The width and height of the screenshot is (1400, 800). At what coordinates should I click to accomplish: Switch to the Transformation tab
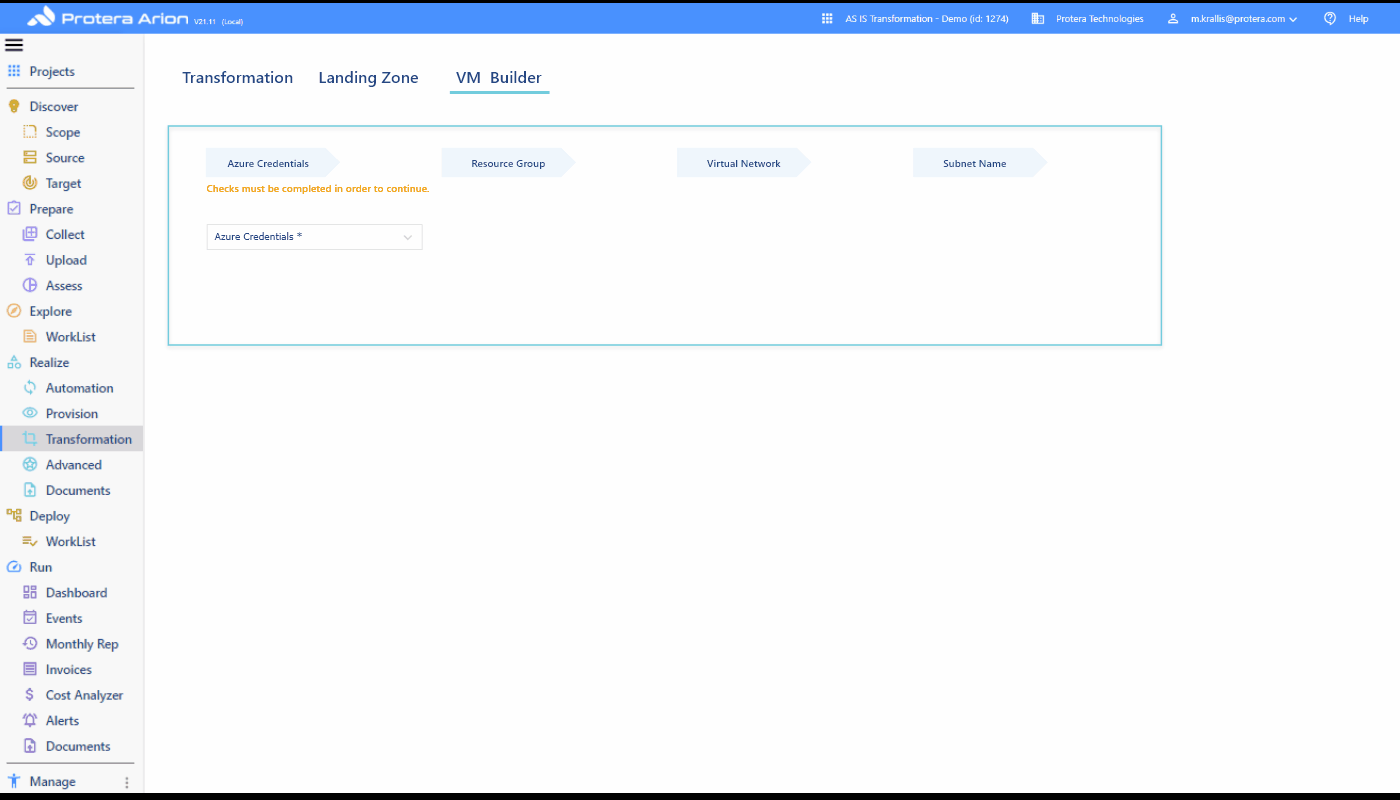237,78
